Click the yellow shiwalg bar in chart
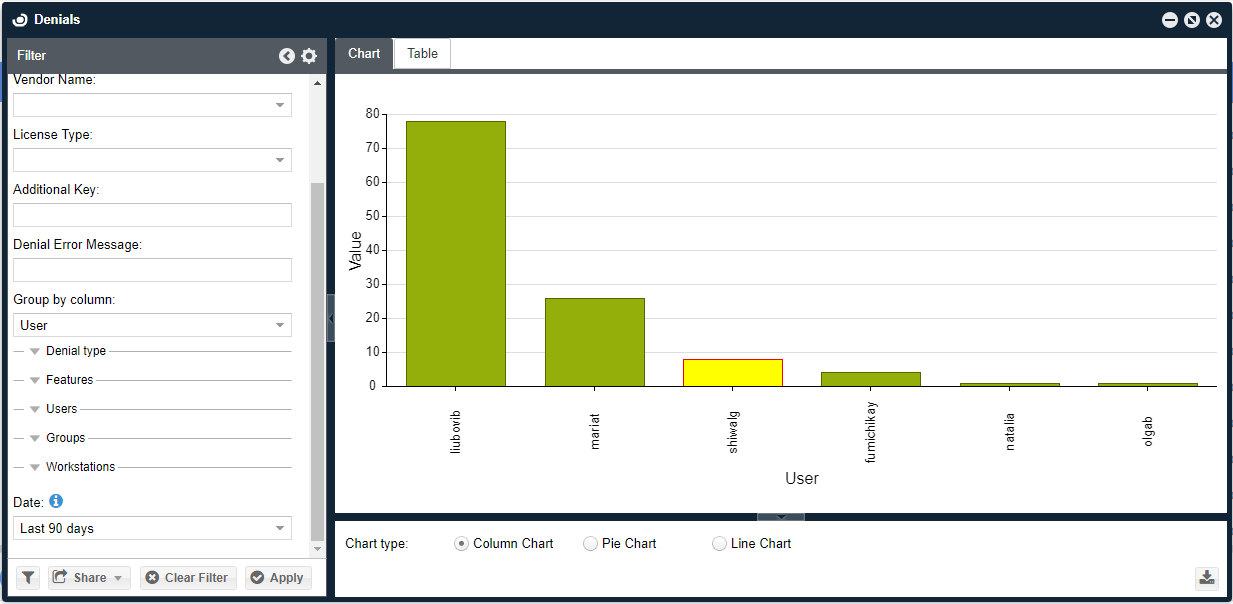Viewport: 1233px width, 604px height. coord(732,372)
